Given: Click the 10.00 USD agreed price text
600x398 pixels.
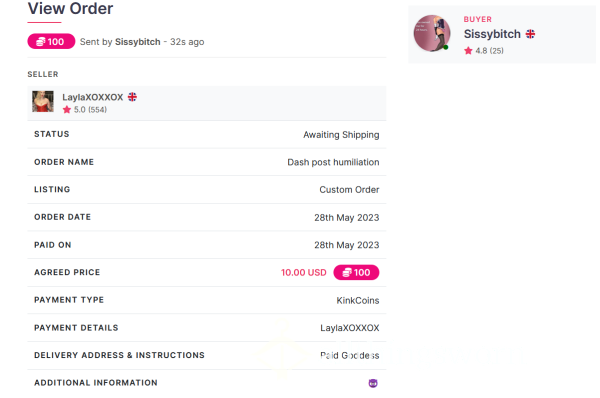Looking at the screenshot, I should (x=304, y=272).
